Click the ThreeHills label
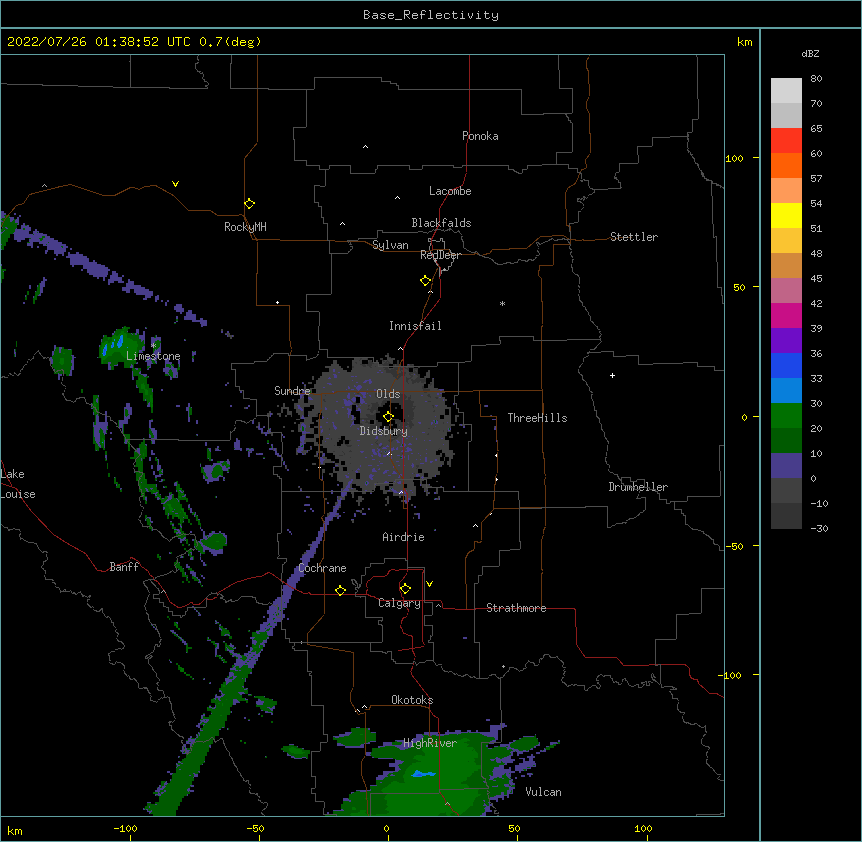The height and width of the screenshot is (842, 862). point(537,418)
